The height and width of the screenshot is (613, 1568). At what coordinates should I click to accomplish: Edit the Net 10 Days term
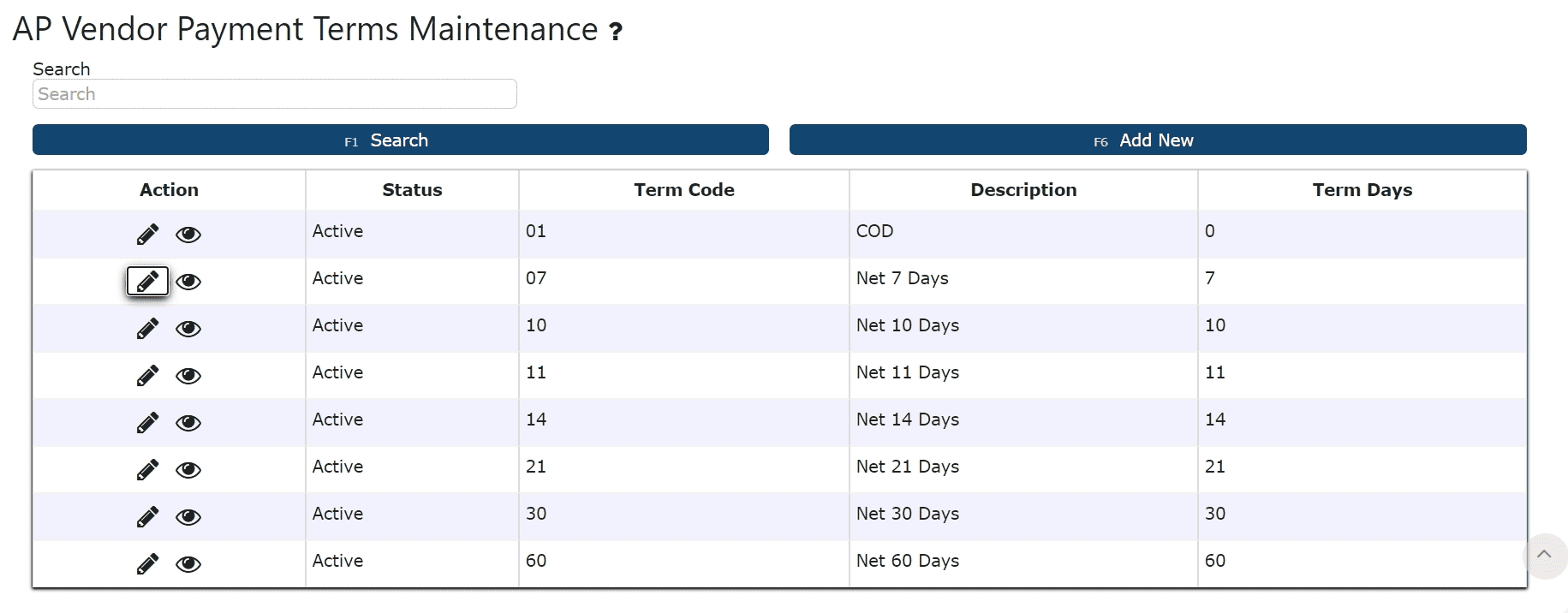(147, 328)
